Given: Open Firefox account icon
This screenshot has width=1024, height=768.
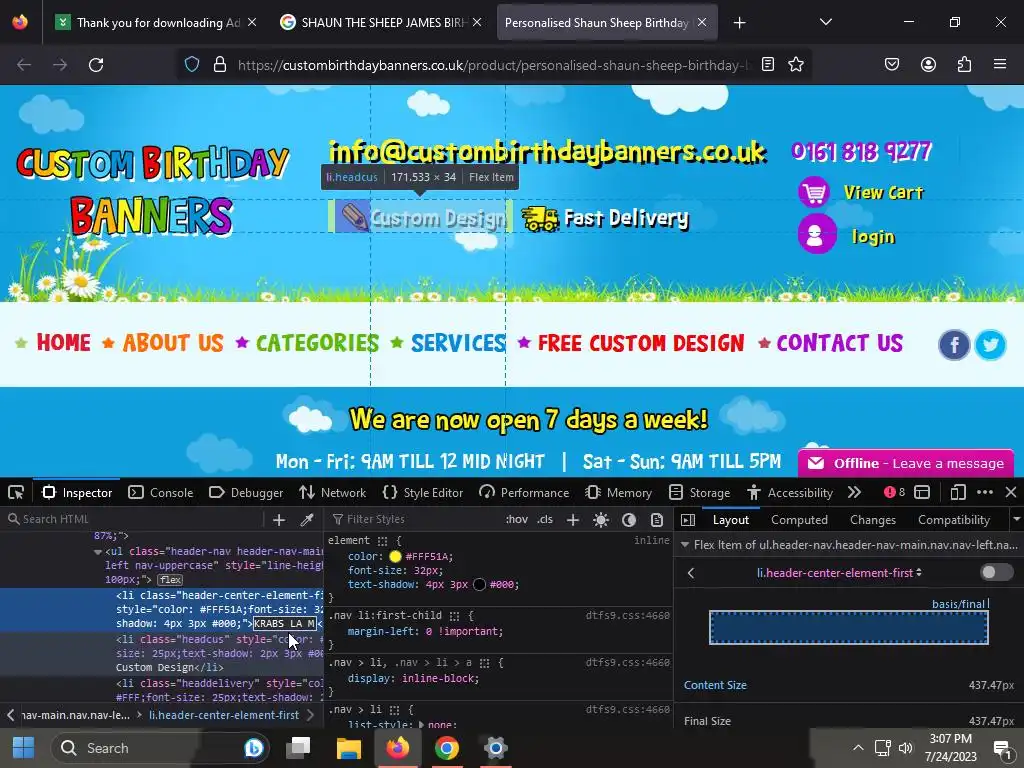Looking at the screenshot, I should point(928,64).
